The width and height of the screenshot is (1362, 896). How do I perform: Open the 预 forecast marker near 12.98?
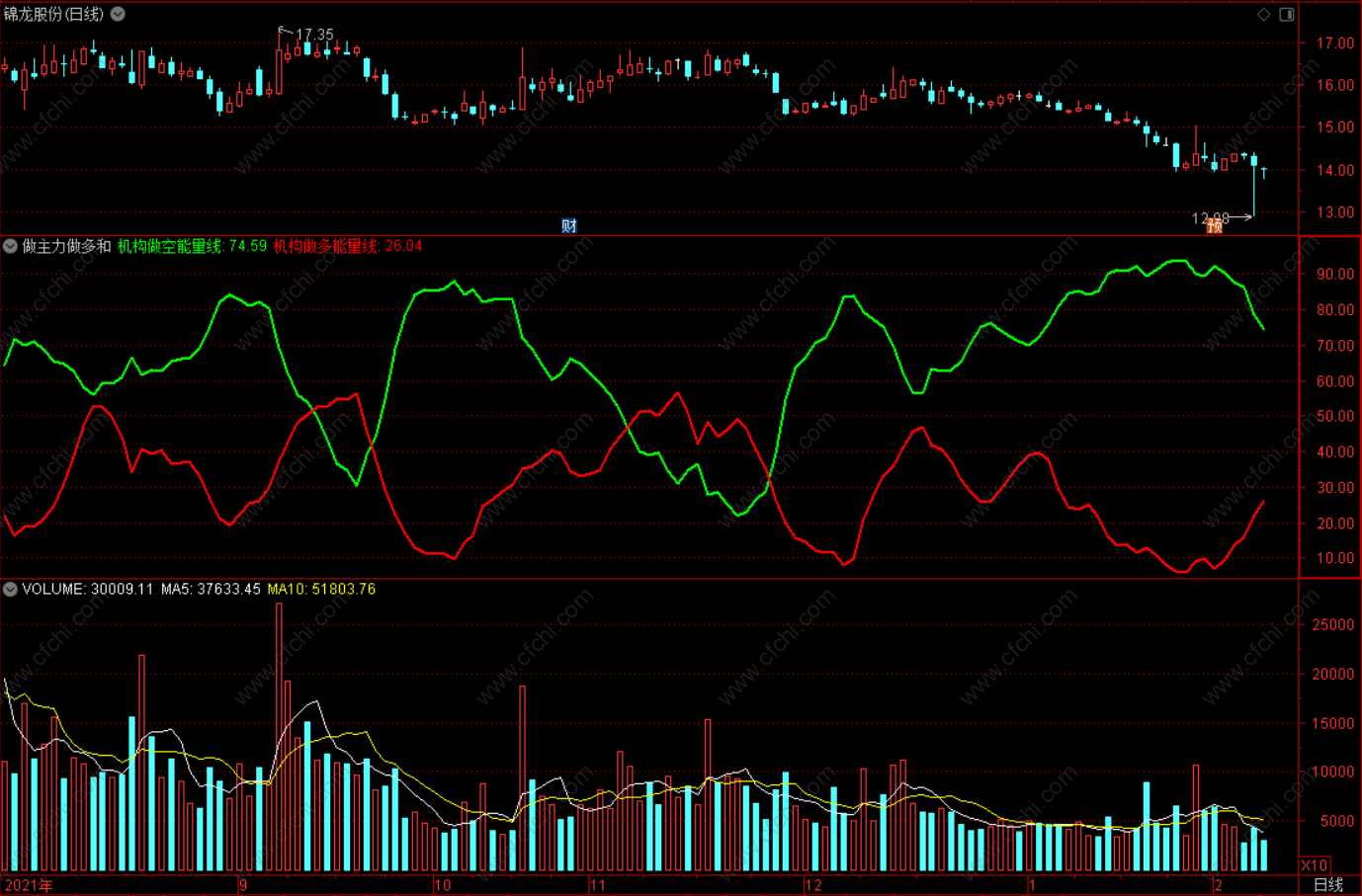tap(1215, 226)
